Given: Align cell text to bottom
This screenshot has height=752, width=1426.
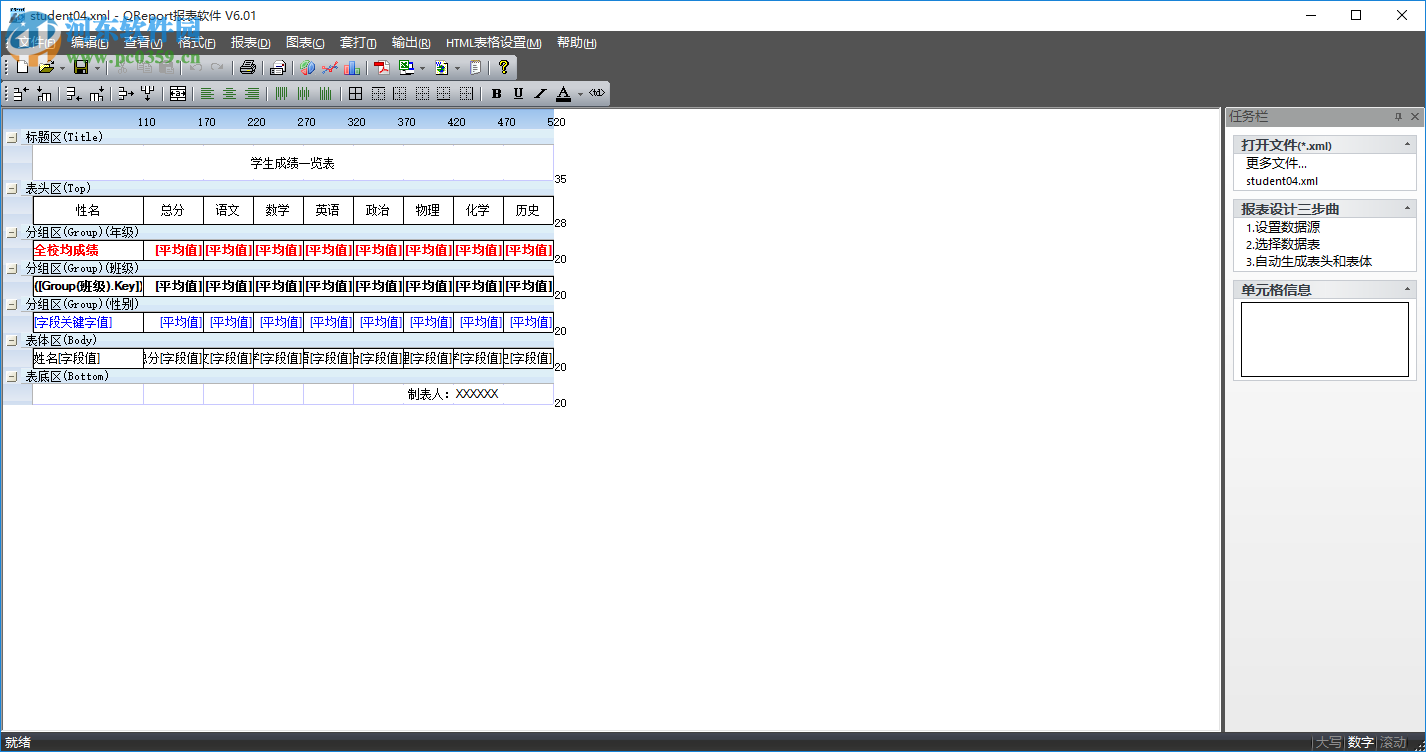Looking at the screenshot, I should [x=325, y=94].
